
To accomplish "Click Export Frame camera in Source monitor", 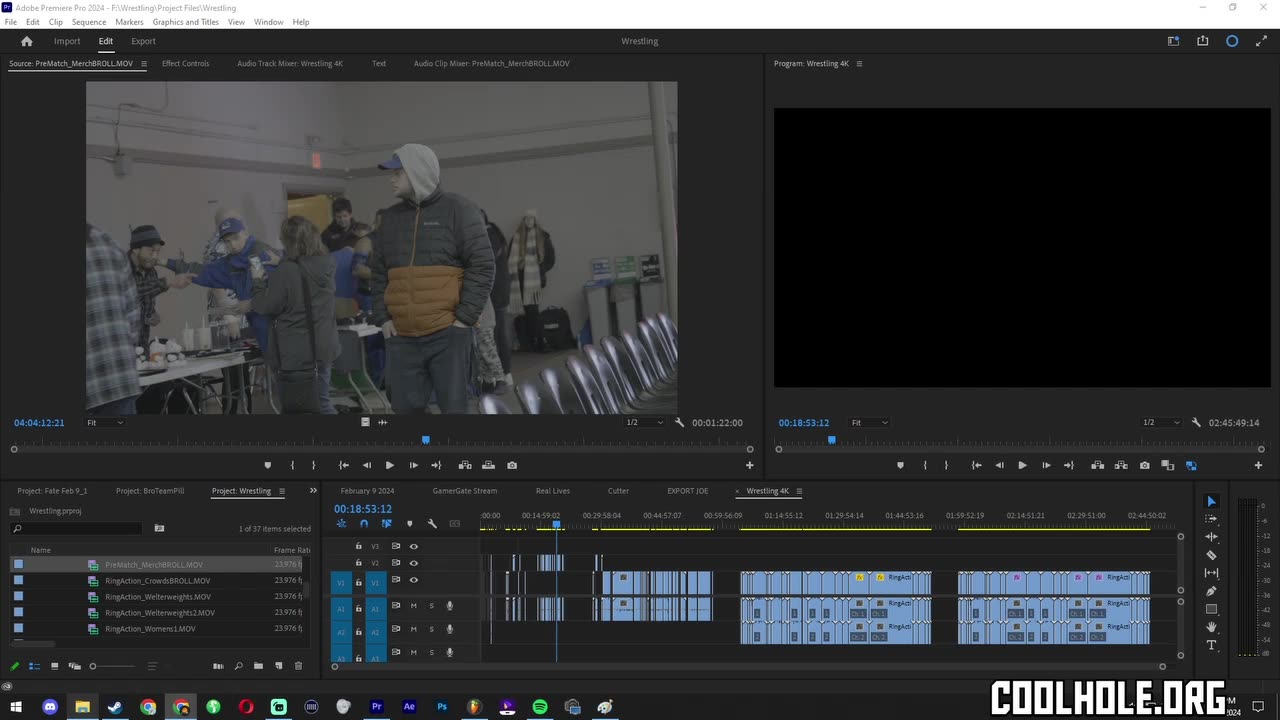I will pyautogui.click(x=512, y=465).
